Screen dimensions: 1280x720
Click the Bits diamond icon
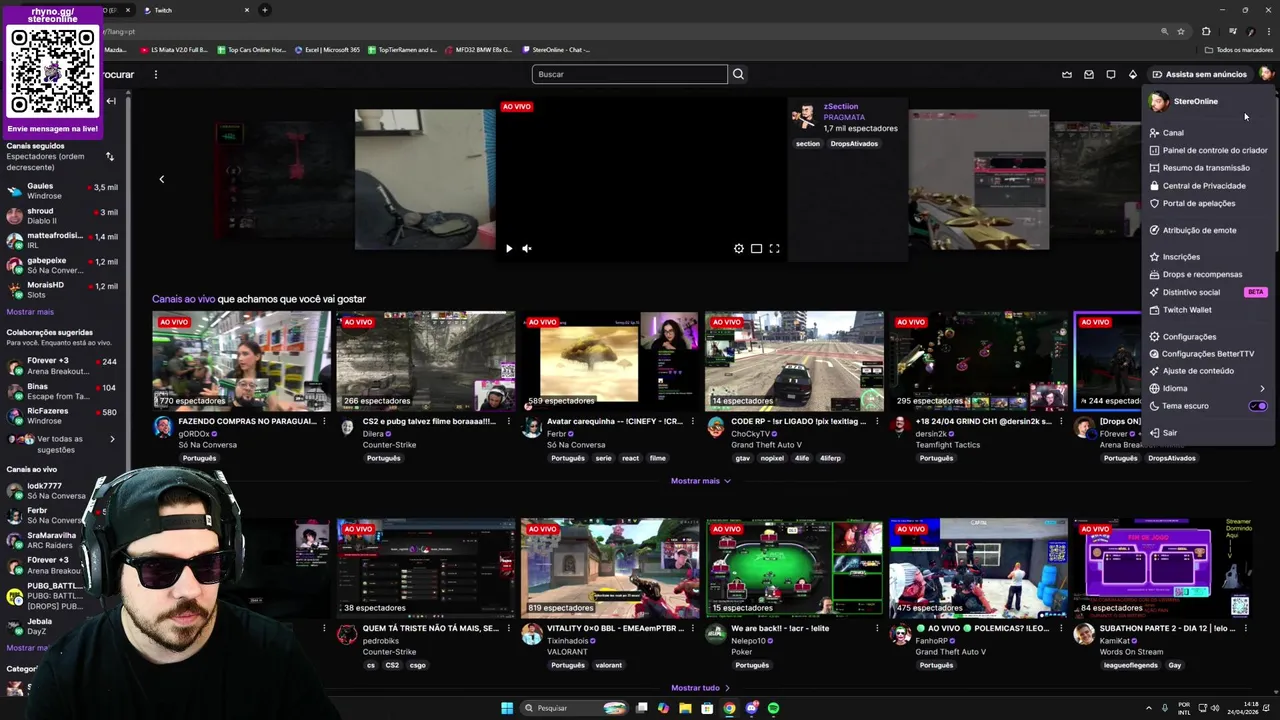pyautogui.click(x=1133, y=74)
